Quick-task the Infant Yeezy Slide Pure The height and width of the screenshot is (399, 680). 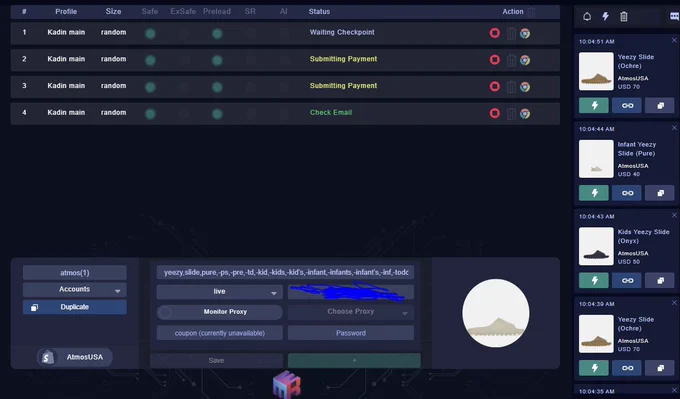594,193
